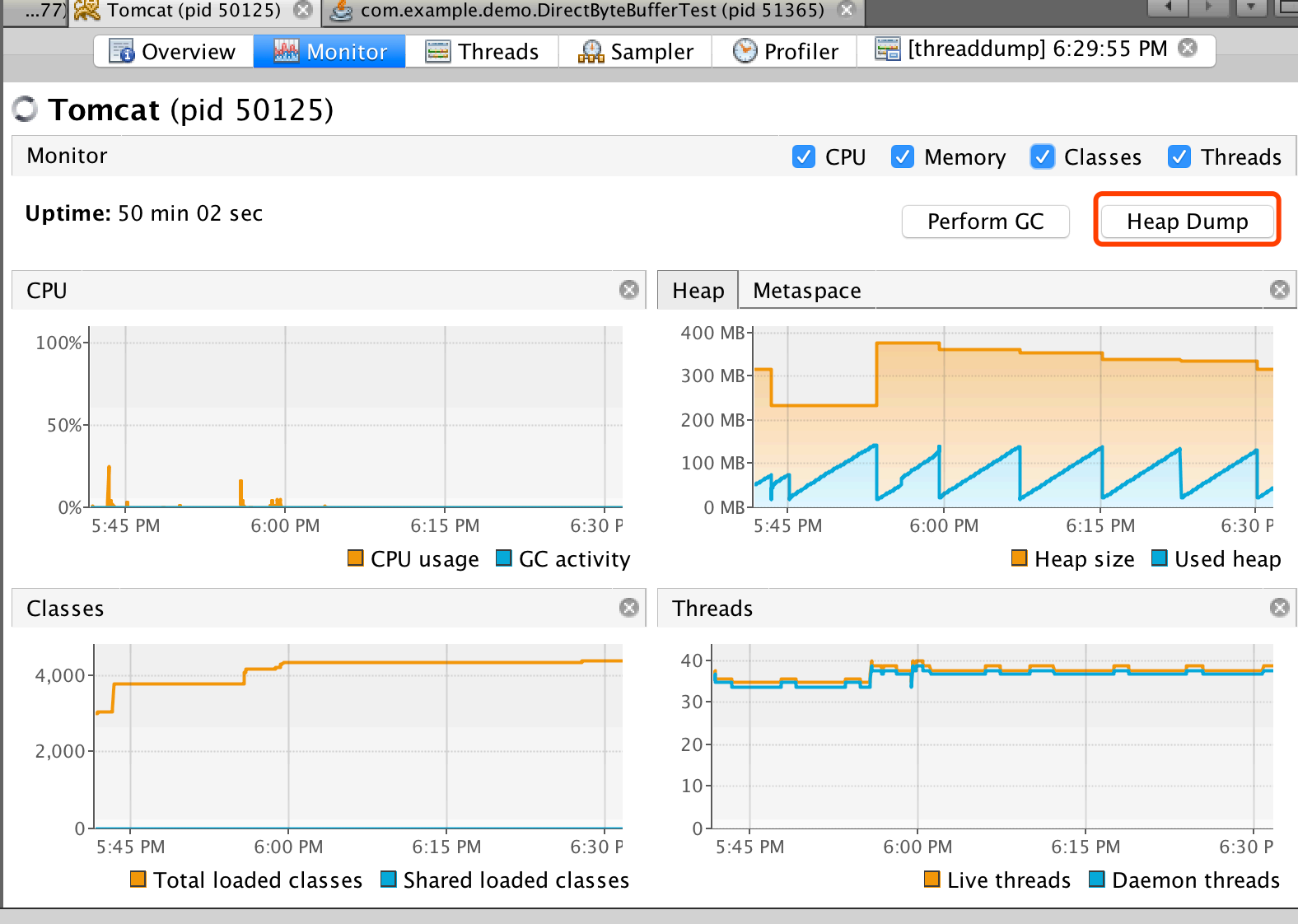Close the Tomcat (pid 50125) document tab
This screenshot has height=924, width=1298.
[303, 10]
